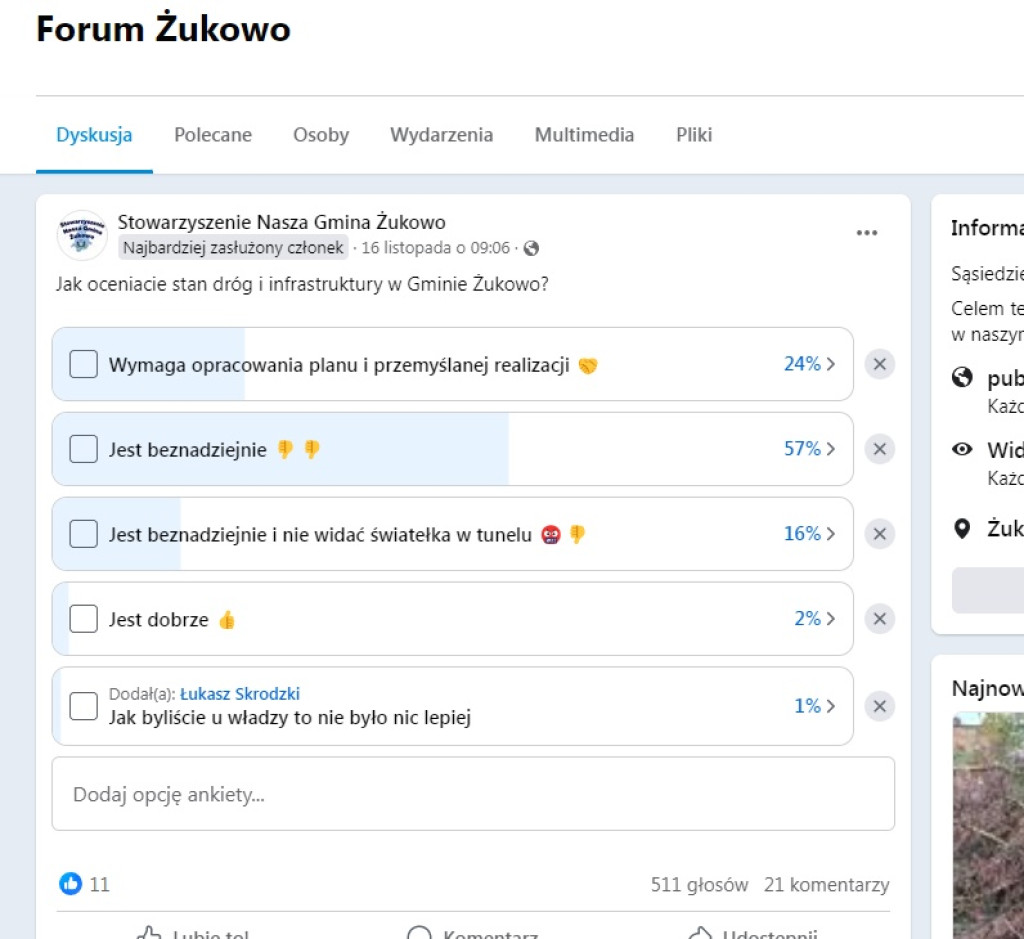Open the Polecane tab

213,135
